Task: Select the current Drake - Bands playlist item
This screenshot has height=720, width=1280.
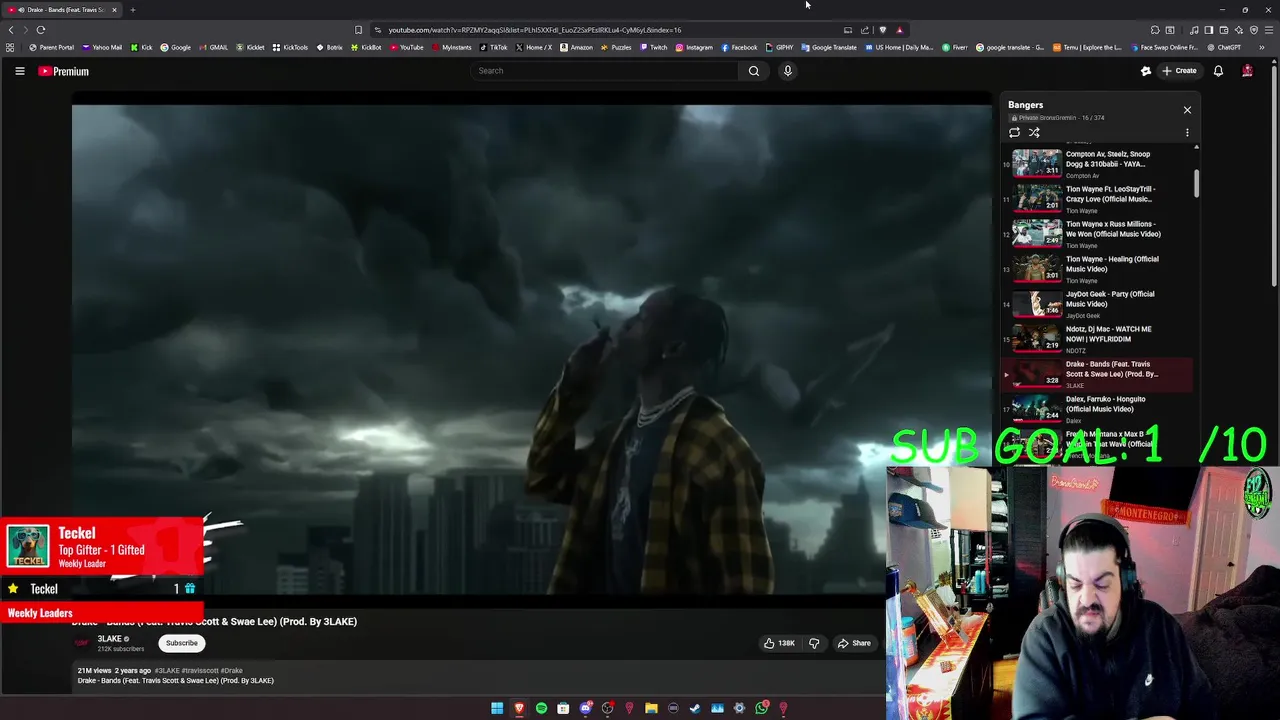Action: (x=1097, y=373)
